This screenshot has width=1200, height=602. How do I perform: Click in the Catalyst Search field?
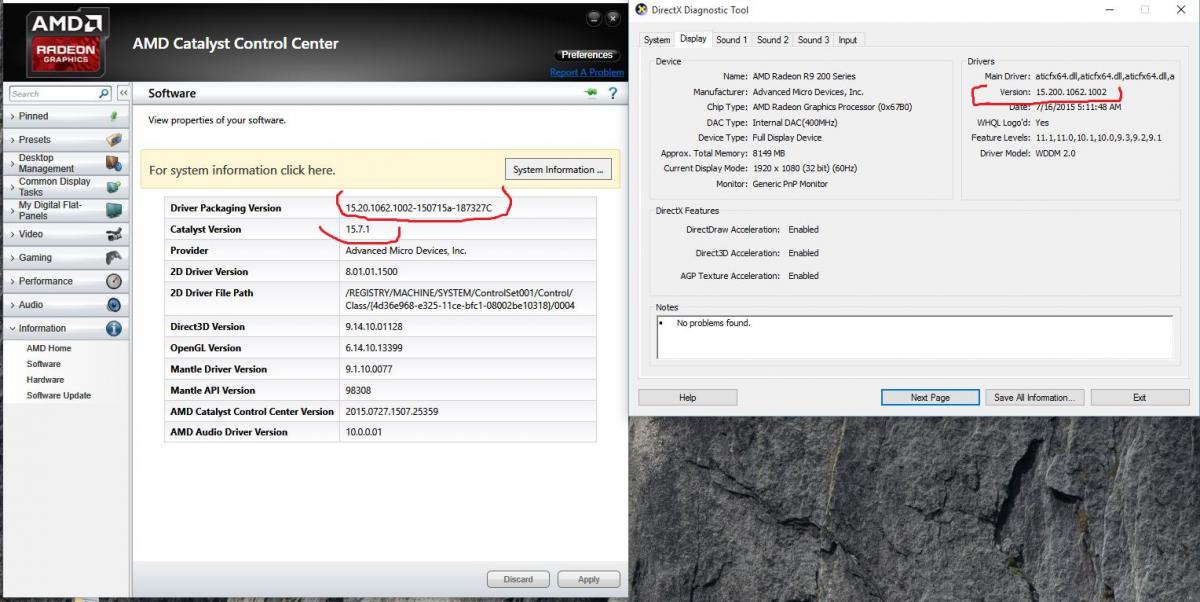pos(53,93)
